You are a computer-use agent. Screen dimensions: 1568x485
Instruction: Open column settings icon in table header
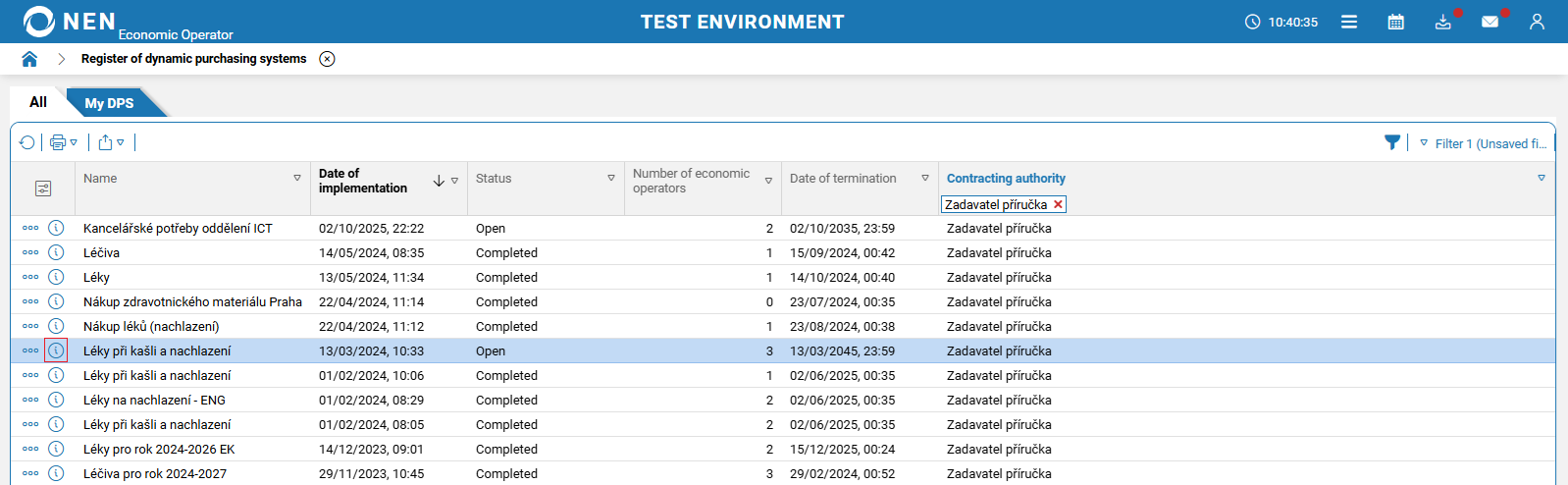(43, 189)
